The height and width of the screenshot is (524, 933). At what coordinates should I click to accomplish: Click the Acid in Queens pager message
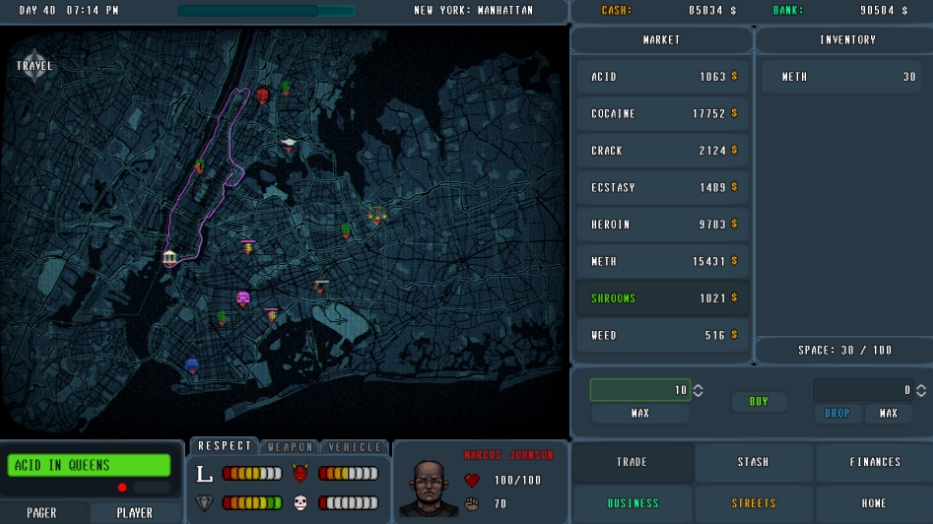point(89,465)
